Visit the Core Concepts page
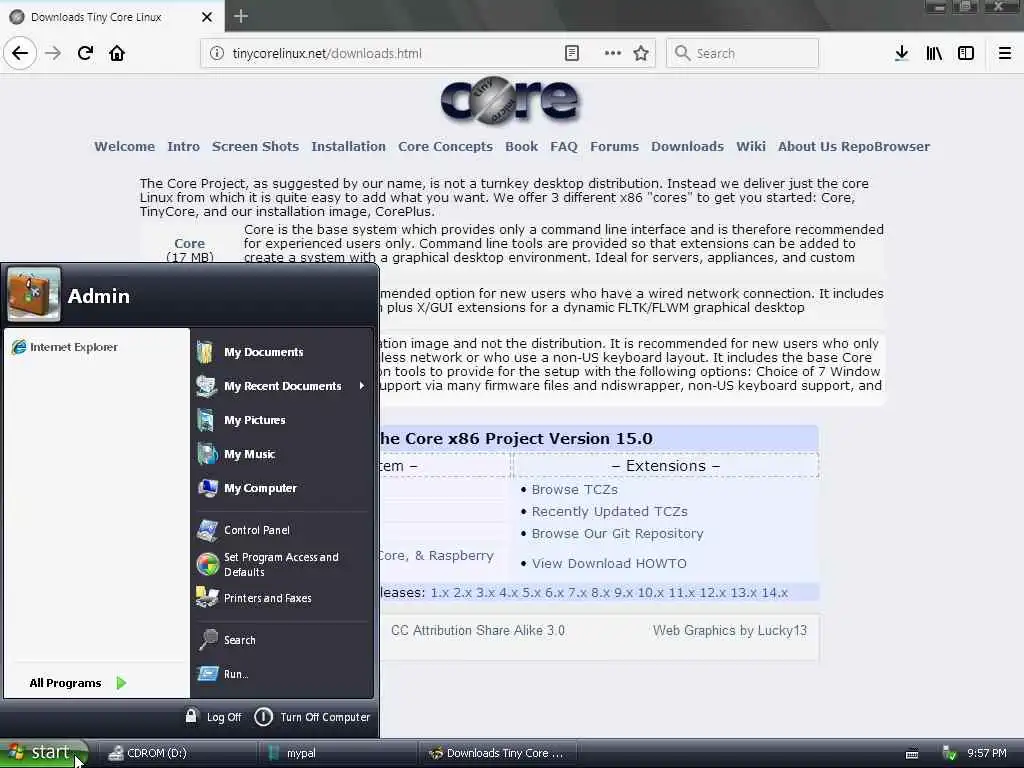 point(445,146)
